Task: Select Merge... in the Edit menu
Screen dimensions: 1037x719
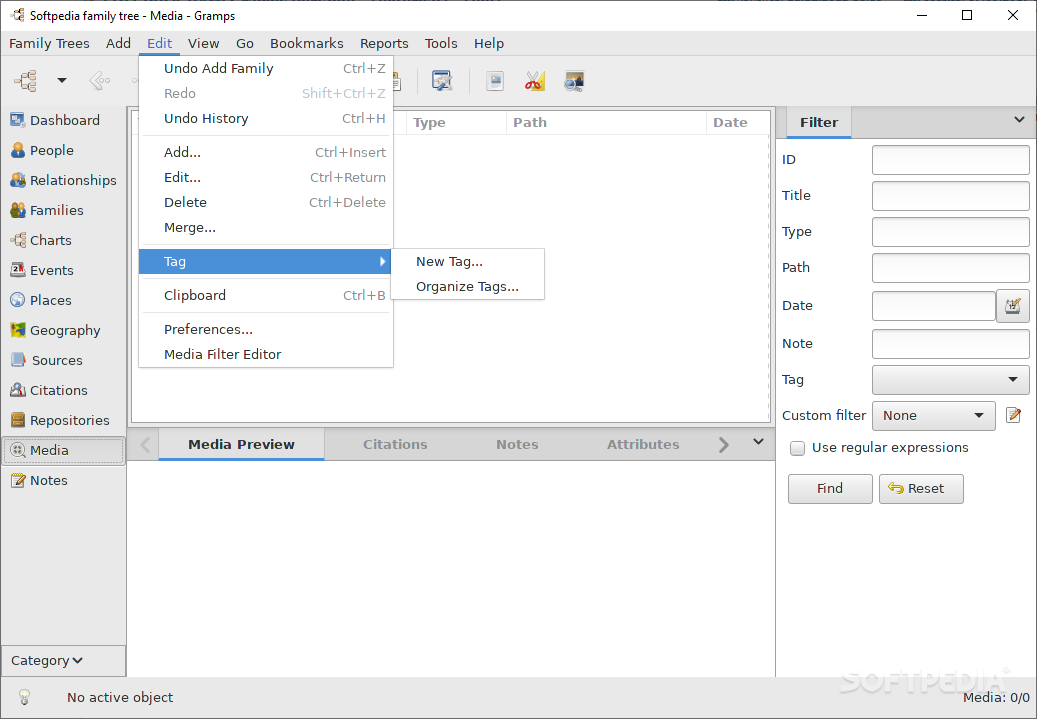Action: (266, 228)
